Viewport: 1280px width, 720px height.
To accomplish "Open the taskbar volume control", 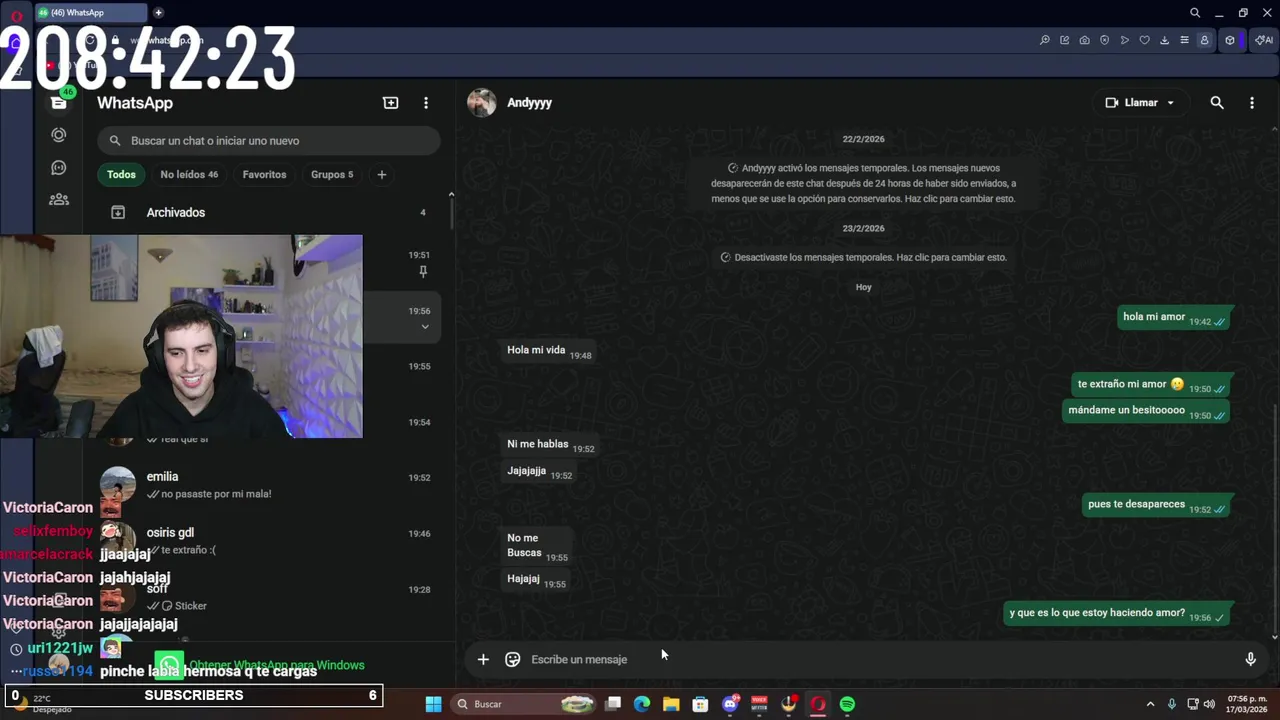I will [x=1209, y=704].
